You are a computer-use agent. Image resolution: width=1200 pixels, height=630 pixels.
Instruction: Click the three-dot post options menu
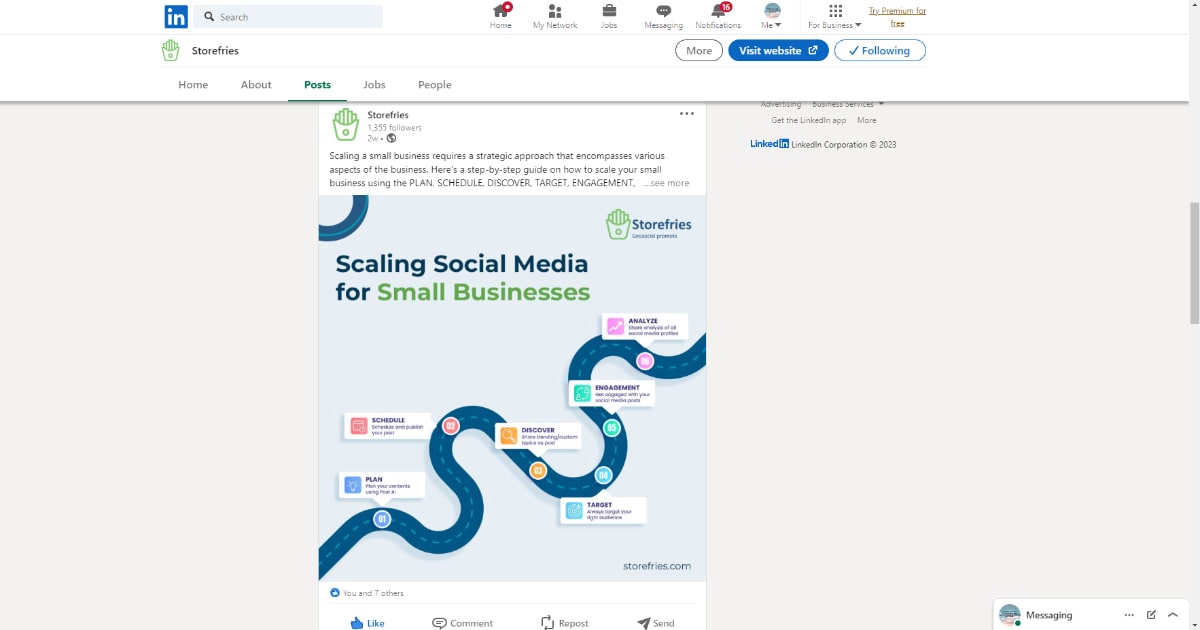click(x=686, y=114)
